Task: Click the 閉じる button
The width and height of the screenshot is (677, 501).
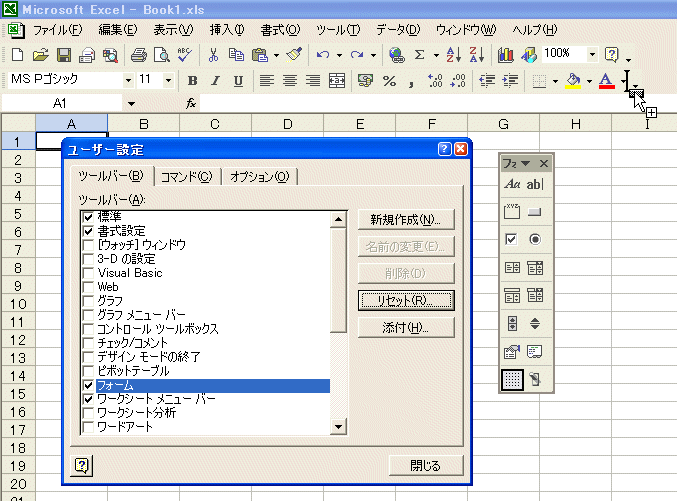Action: click(426, 466)
